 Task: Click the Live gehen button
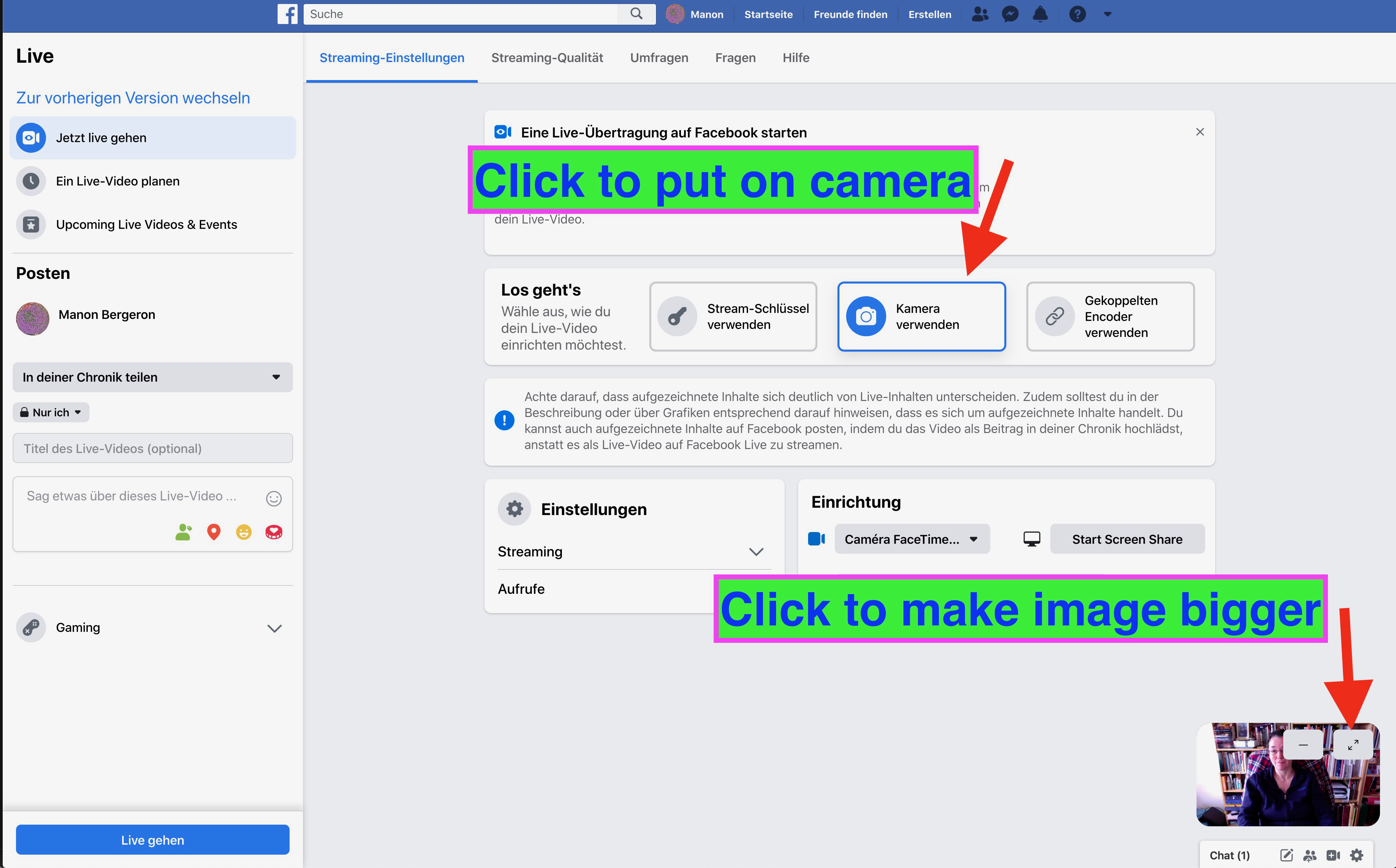point(152,840)
